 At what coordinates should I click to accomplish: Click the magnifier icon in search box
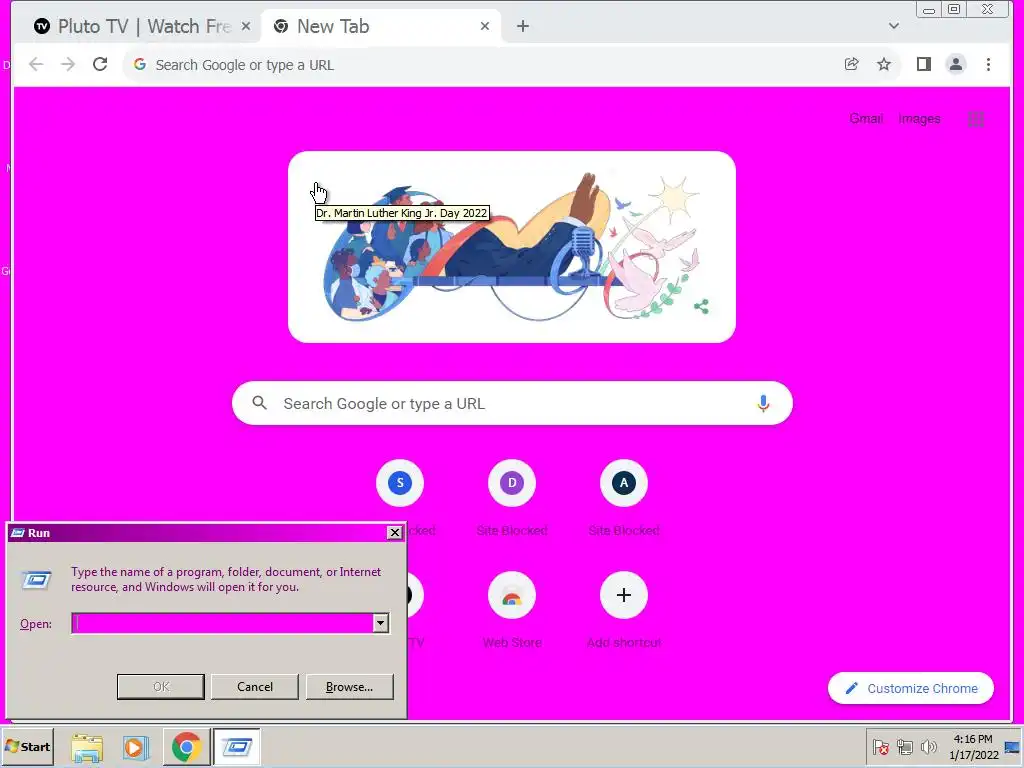pos(259,403)
